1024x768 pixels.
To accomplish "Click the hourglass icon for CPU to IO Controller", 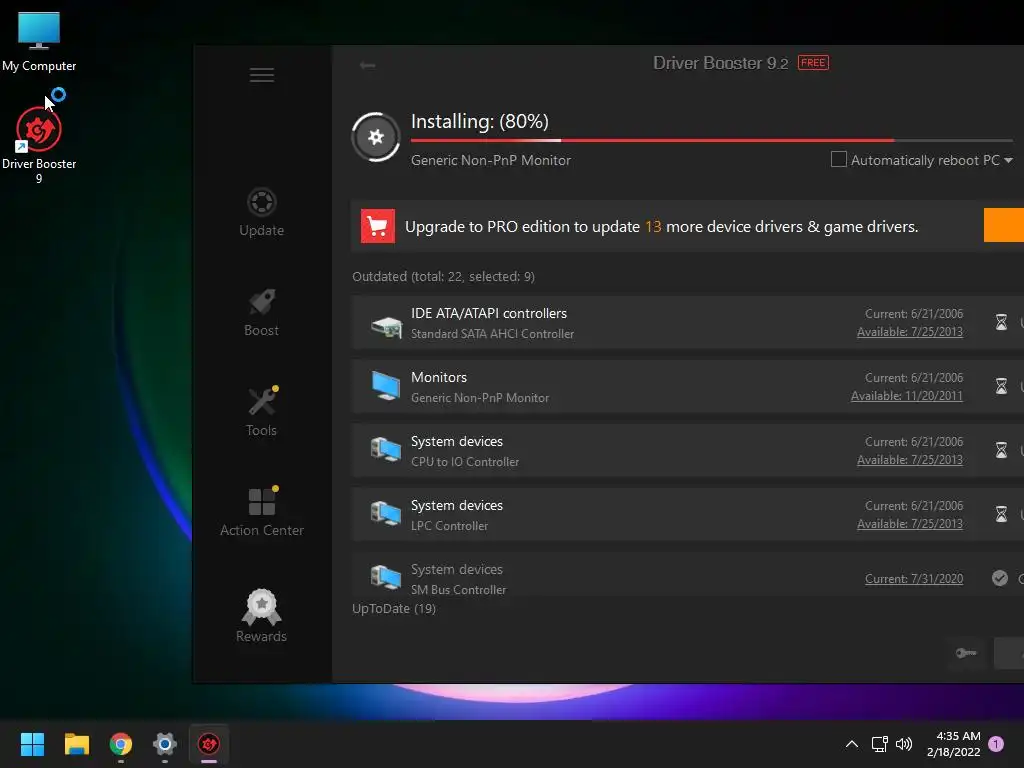I will (x=1001, y=450).
